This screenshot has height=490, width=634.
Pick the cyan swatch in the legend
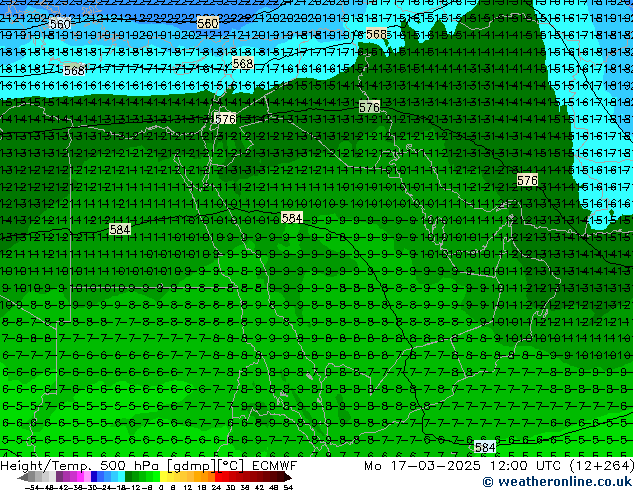point(121,477)
